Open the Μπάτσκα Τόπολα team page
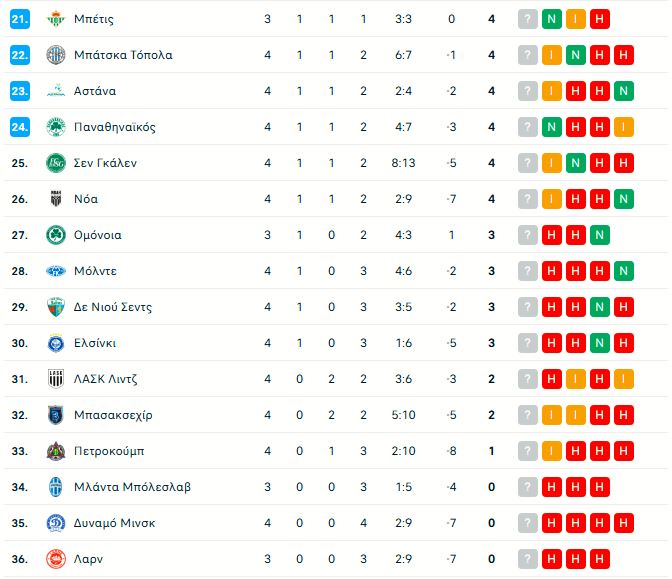Viewport: 672px width, 579px height. click(x=123, y=55)
